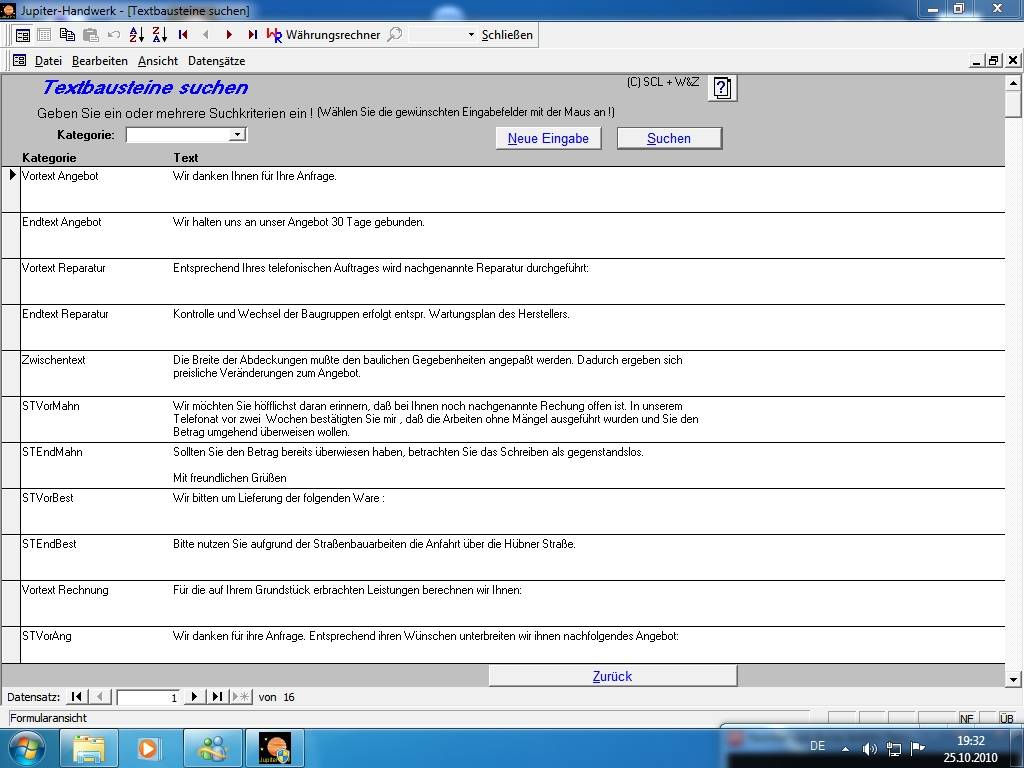Click the help question mark icon
Screen dimensions: 1024x768
coord(723,88)
